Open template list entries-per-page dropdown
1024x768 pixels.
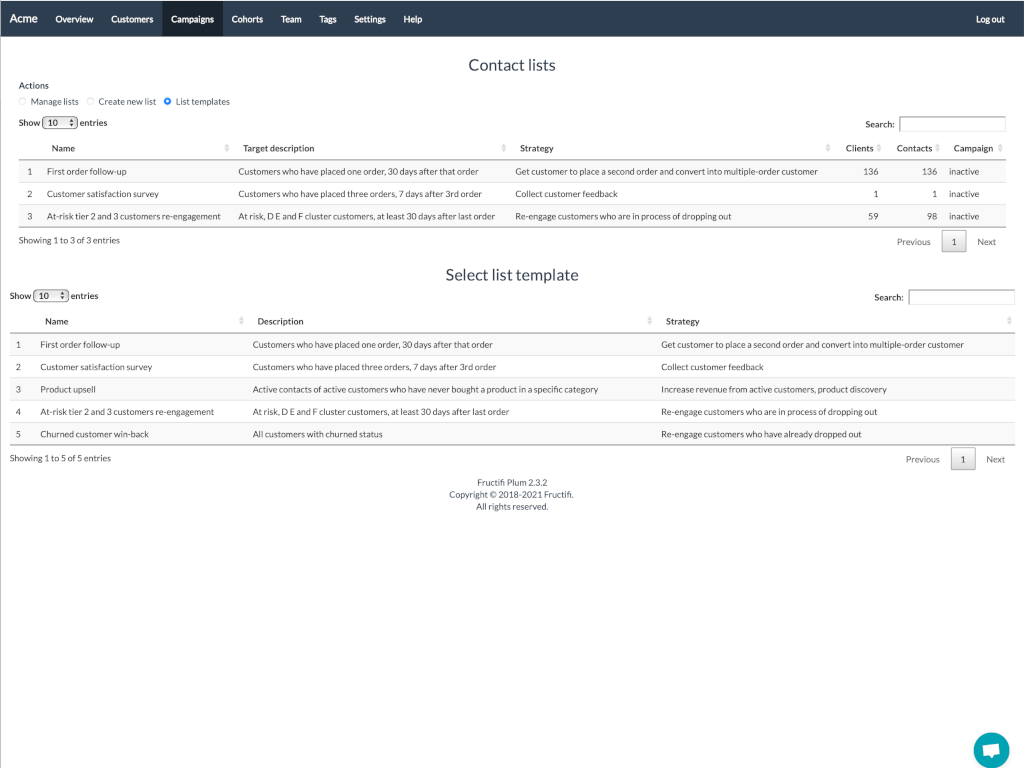tap(51, 296)
